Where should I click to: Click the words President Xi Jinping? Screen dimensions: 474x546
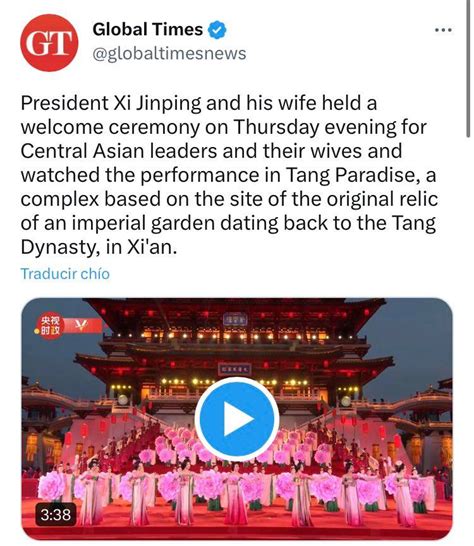coord(111,103)
